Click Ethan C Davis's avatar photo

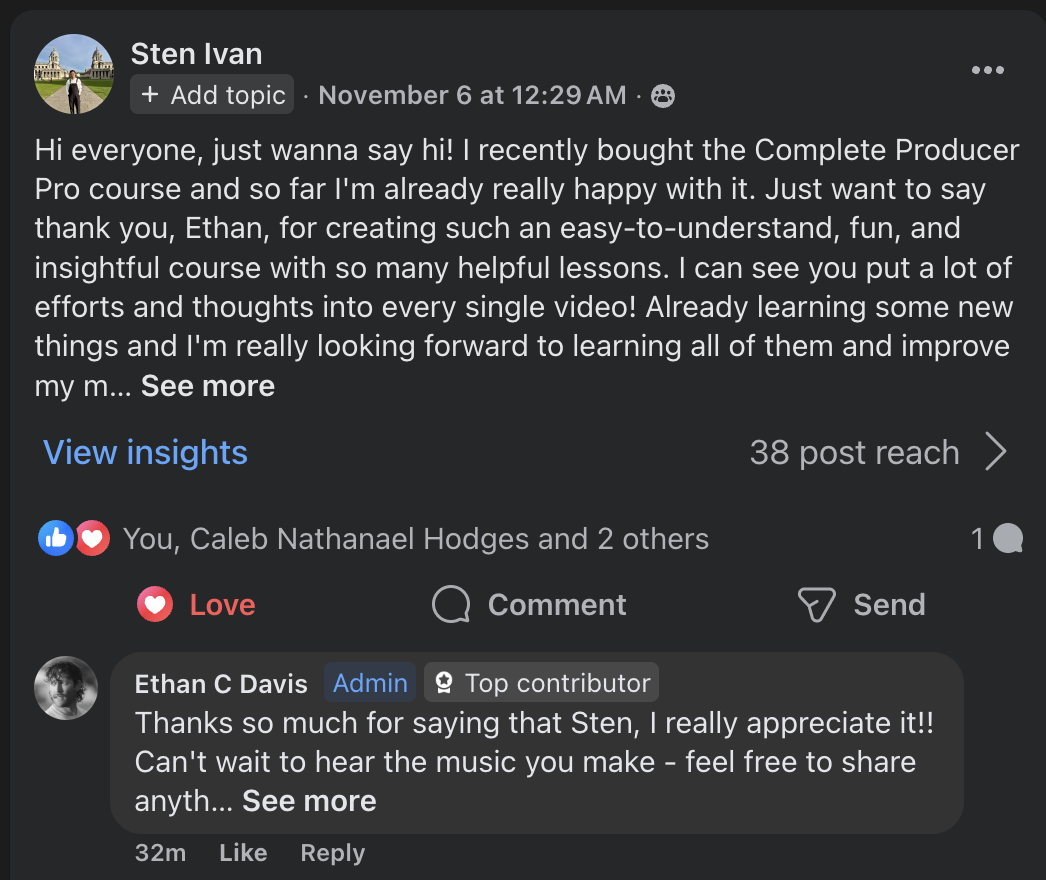(67, 688)
